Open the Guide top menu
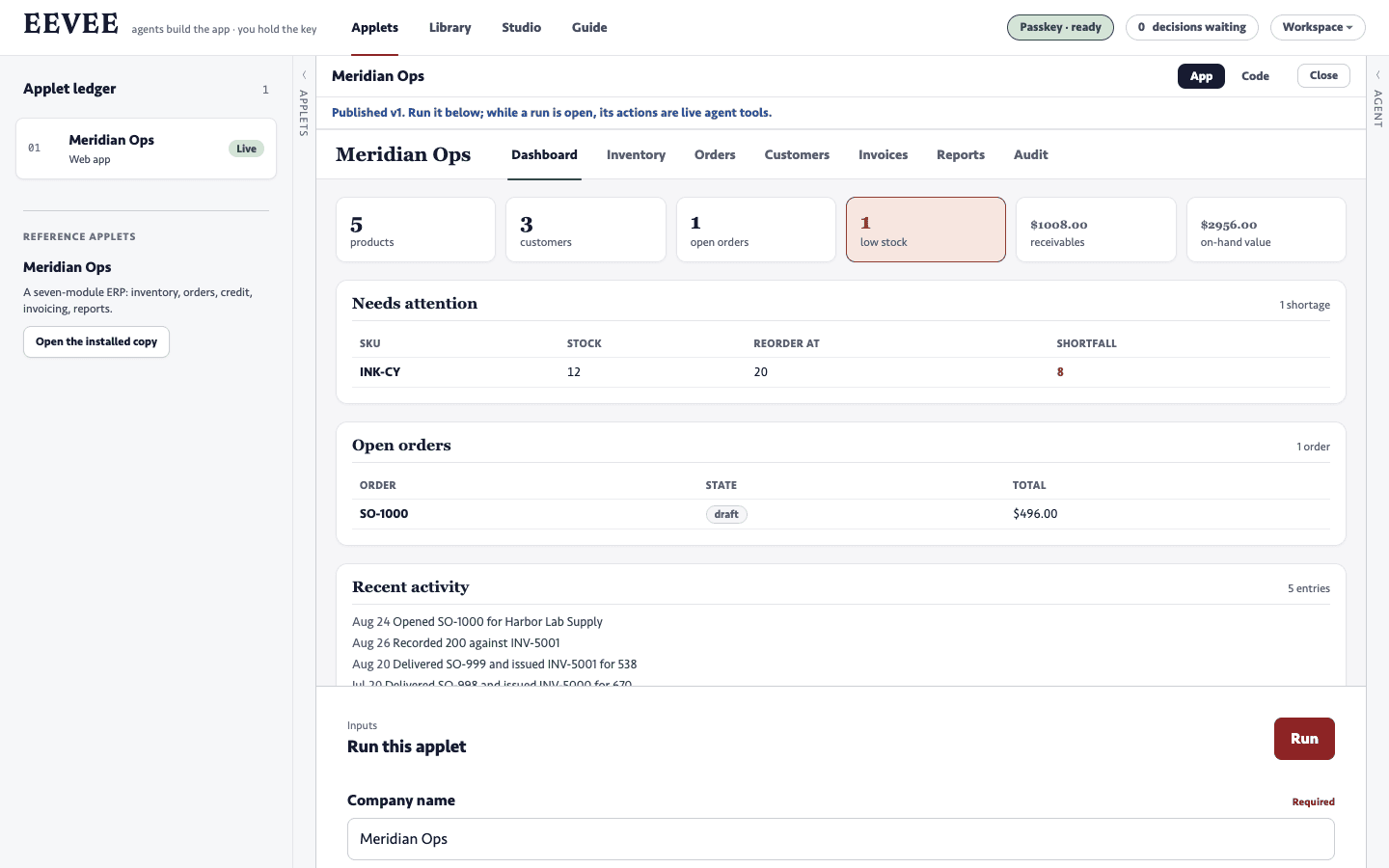 click(x=589, y=27)
